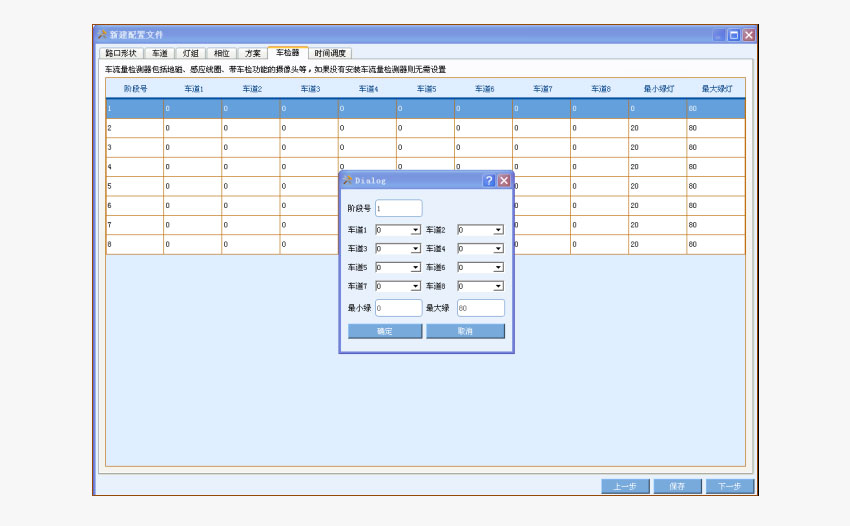
Task: Open the 车道4 dropdown
Action: [497, 249]
